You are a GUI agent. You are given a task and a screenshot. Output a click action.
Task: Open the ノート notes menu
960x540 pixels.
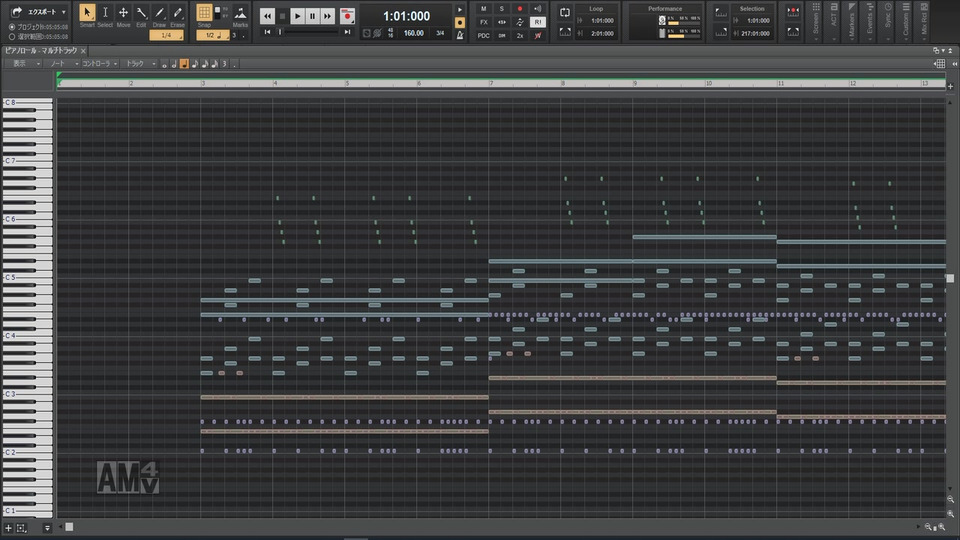point(61,64)
